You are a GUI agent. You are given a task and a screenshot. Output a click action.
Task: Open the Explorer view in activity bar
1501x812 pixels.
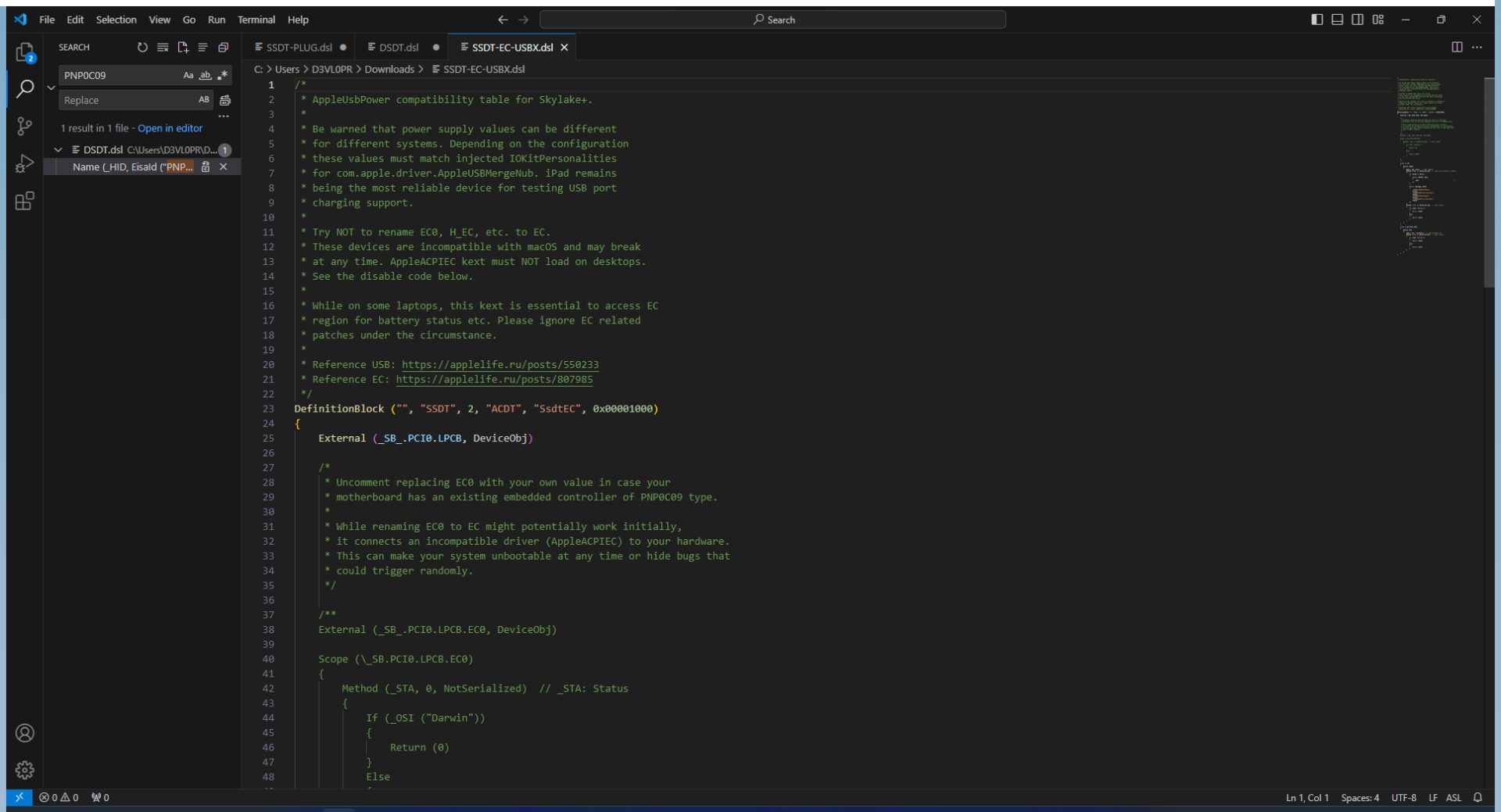[x=25, y=52]
